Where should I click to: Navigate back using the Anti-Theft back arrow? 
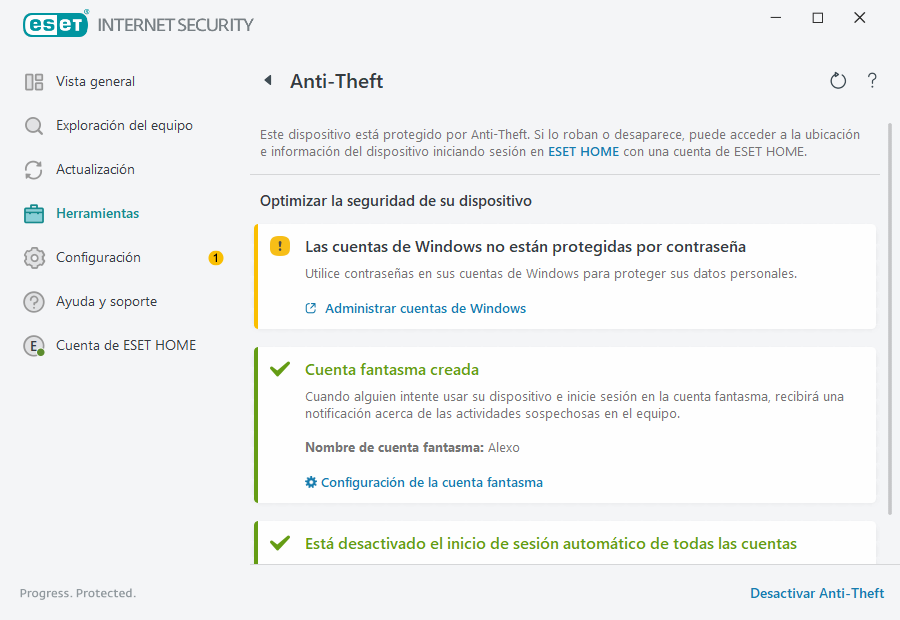pos(268,81)
